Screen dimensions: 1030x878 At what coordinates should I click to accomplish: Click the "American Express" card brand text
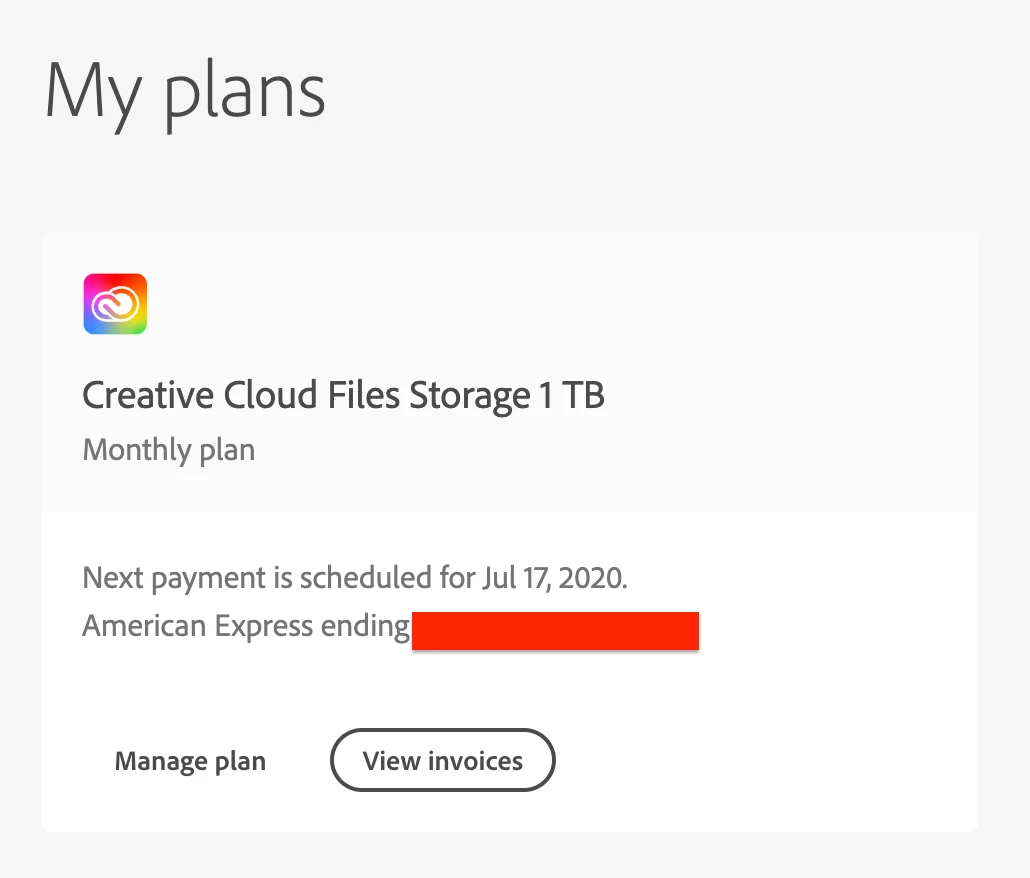point(197,627)
